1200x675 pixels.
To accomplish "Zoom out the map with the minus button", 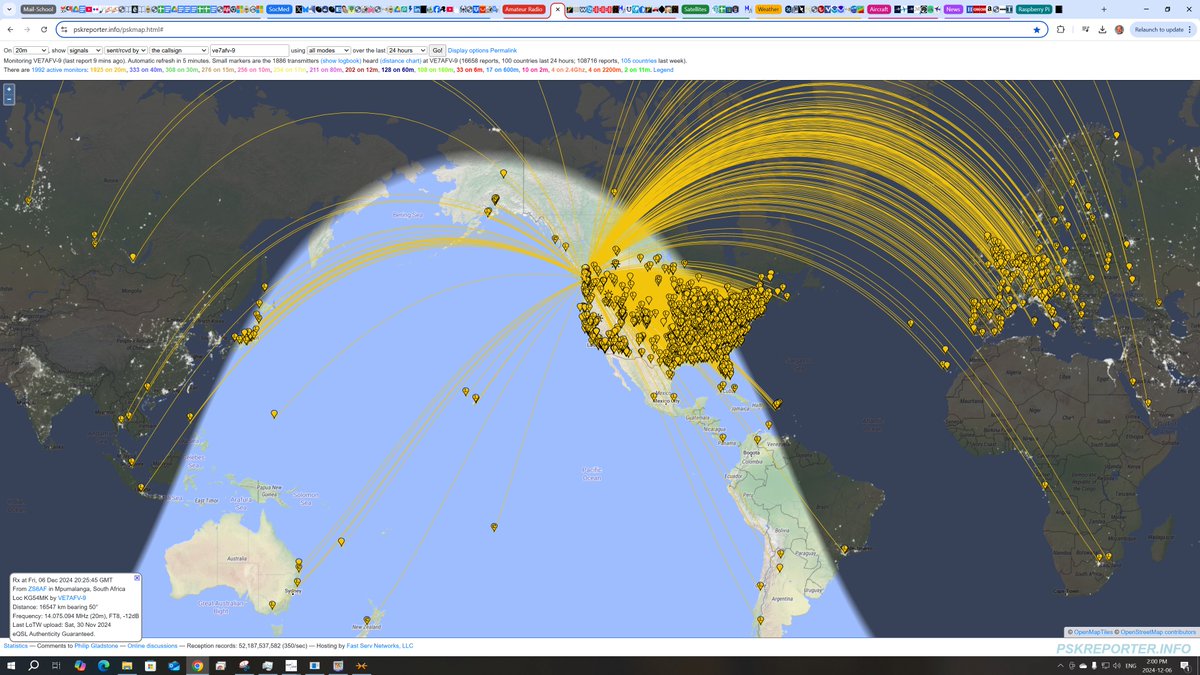I will [9, 99].
